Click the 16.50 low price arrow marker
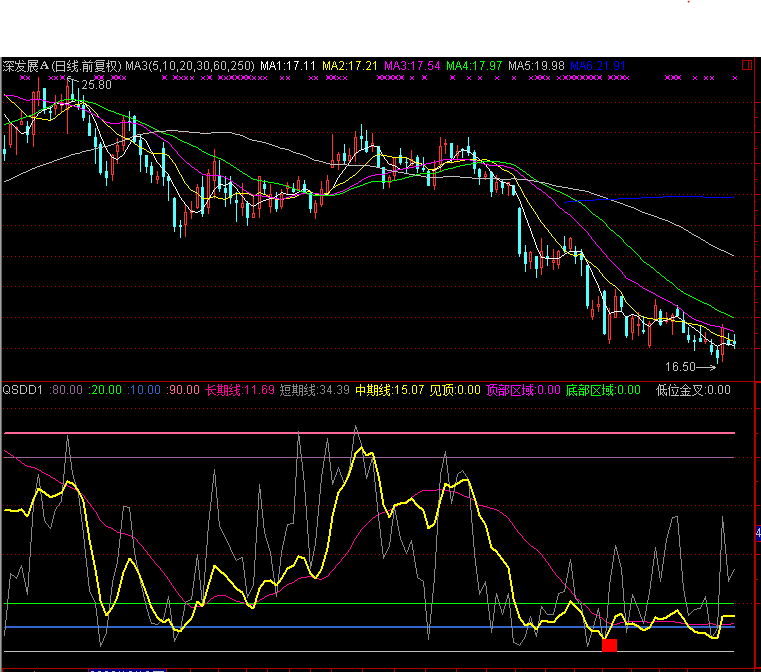The height and width of the screenshot is (672, 761). (x=690, y=367)
